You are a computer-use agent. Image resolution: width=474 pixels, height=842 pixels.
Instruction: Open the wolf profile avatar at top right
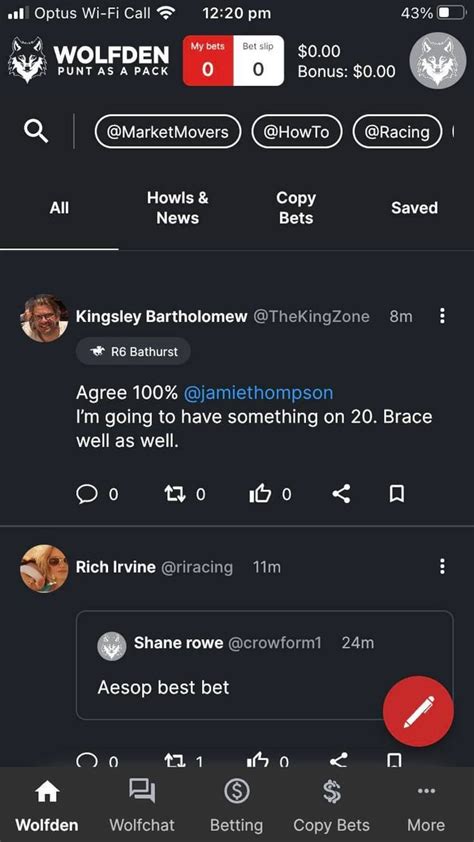click(437, 61)
